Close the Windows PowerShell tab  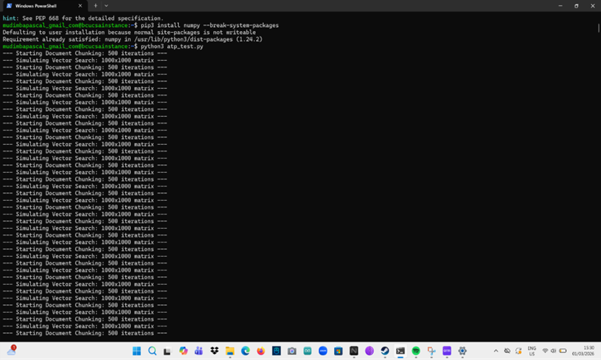pos(80,6)
